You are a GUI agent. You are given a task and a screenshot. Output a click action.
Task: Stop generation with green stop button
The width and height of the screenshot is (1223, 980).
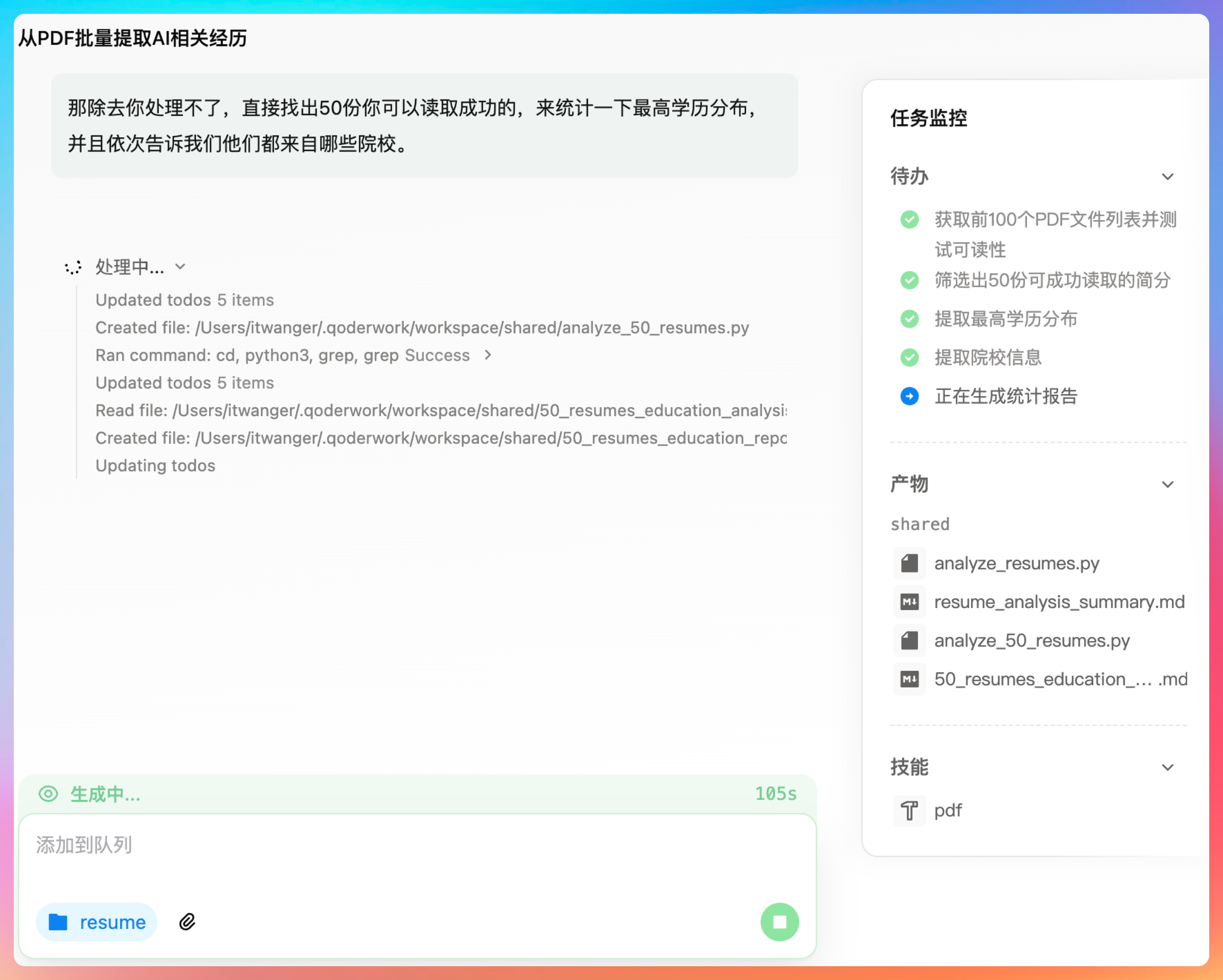point(780,922)
